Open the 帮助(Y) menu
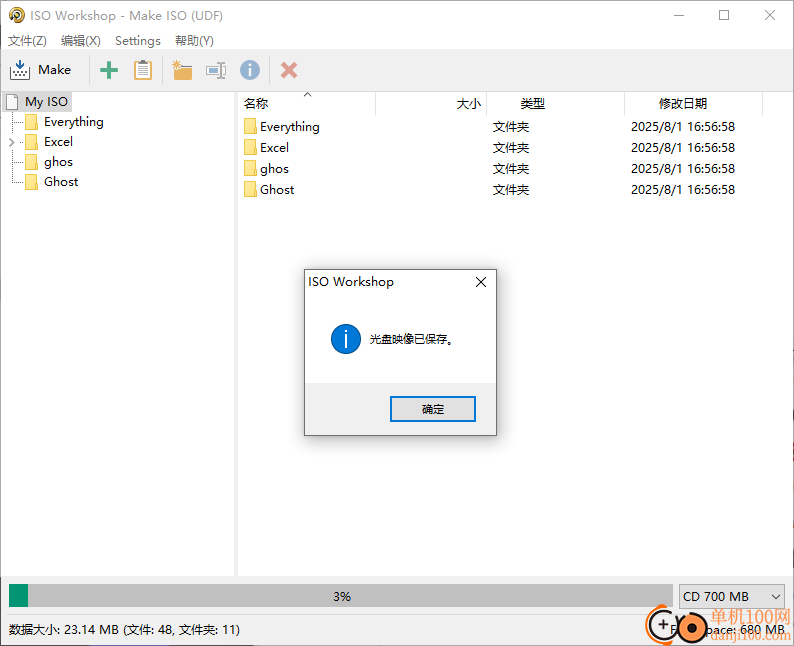 click(x=194, y=41)
